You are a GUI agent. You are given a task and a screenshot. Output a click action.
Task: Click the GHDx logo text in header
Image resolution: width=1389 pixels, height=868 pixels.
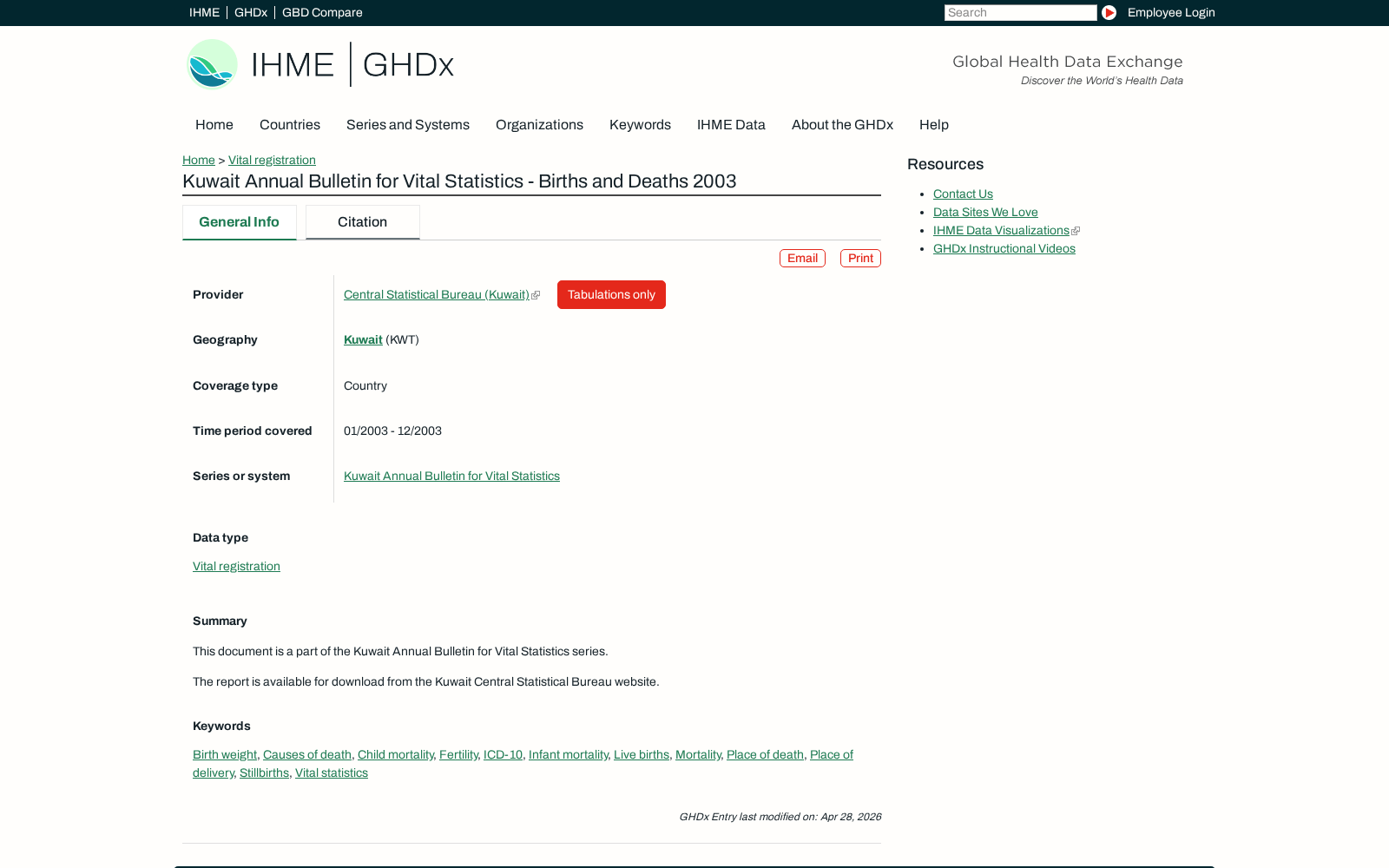408,64
